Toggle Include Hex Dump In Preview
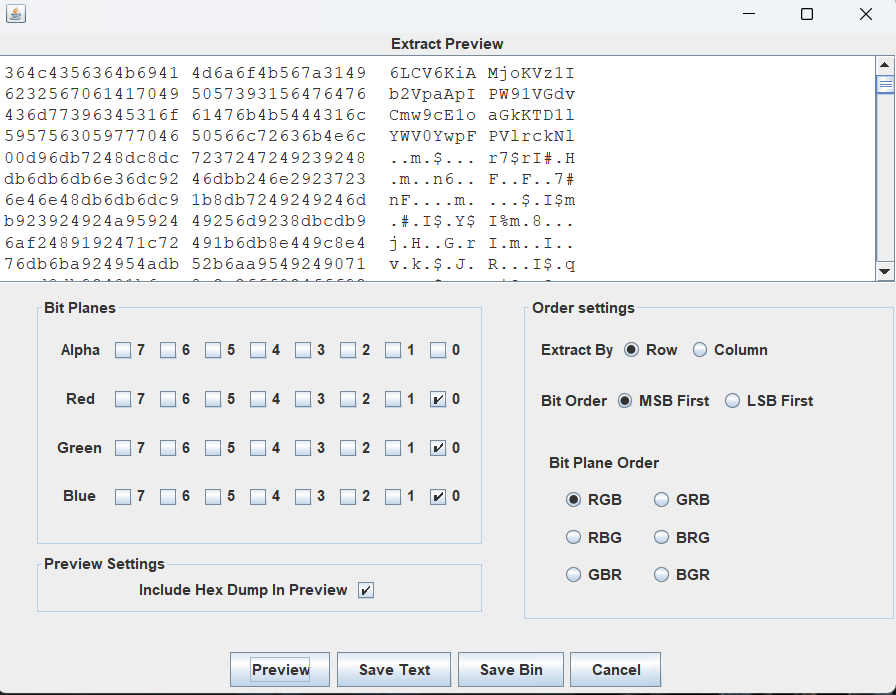Viewport: 896px width, 695px height. tap(366, 590)
